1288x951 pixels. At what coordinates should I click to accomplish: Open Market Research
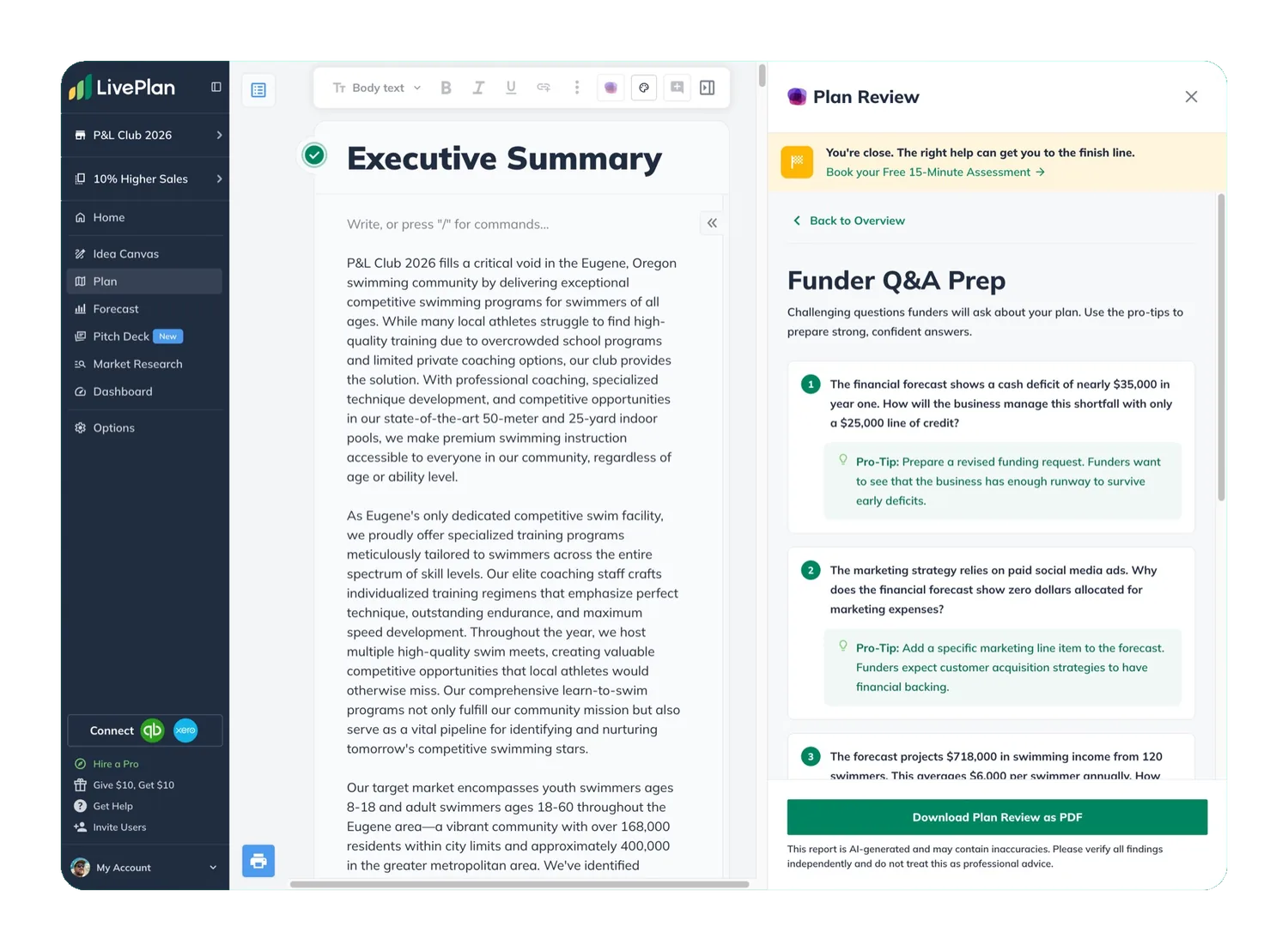(144, 364)
